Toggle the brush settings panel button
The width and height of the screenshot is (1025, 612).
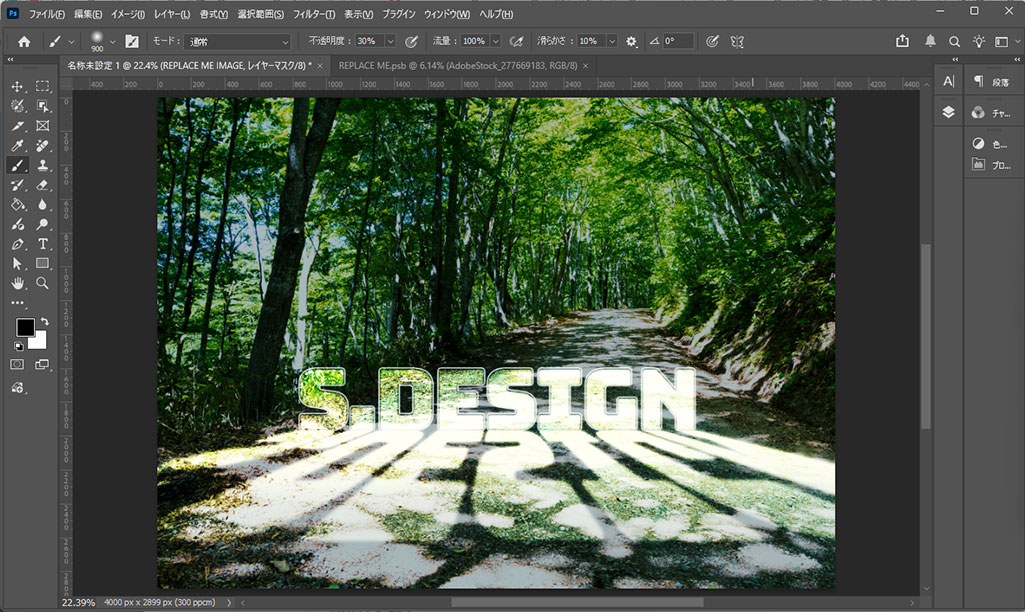tap(131, 41)
